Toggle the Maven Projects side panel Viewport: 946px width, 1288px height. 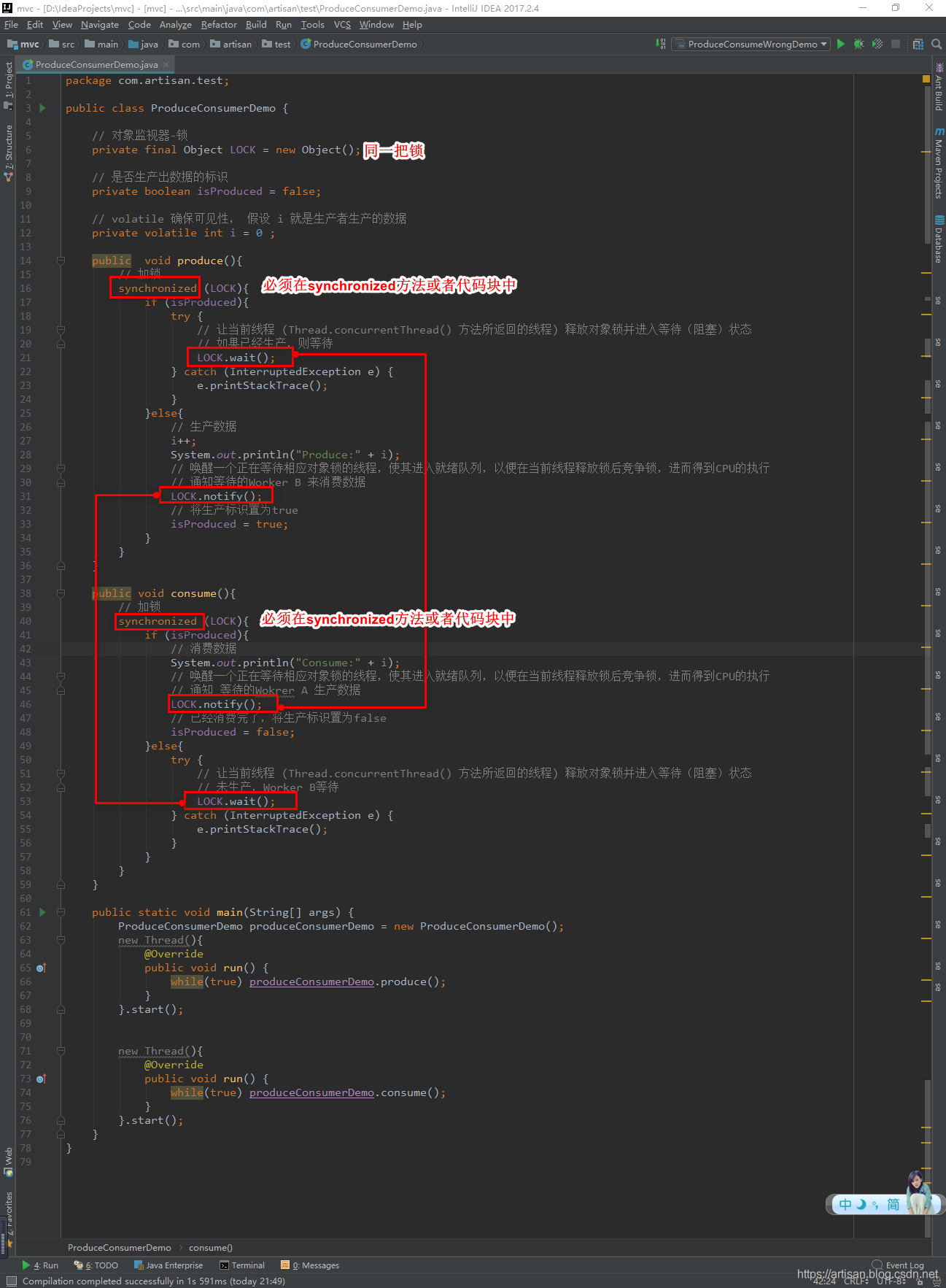[x=939, y=164]
